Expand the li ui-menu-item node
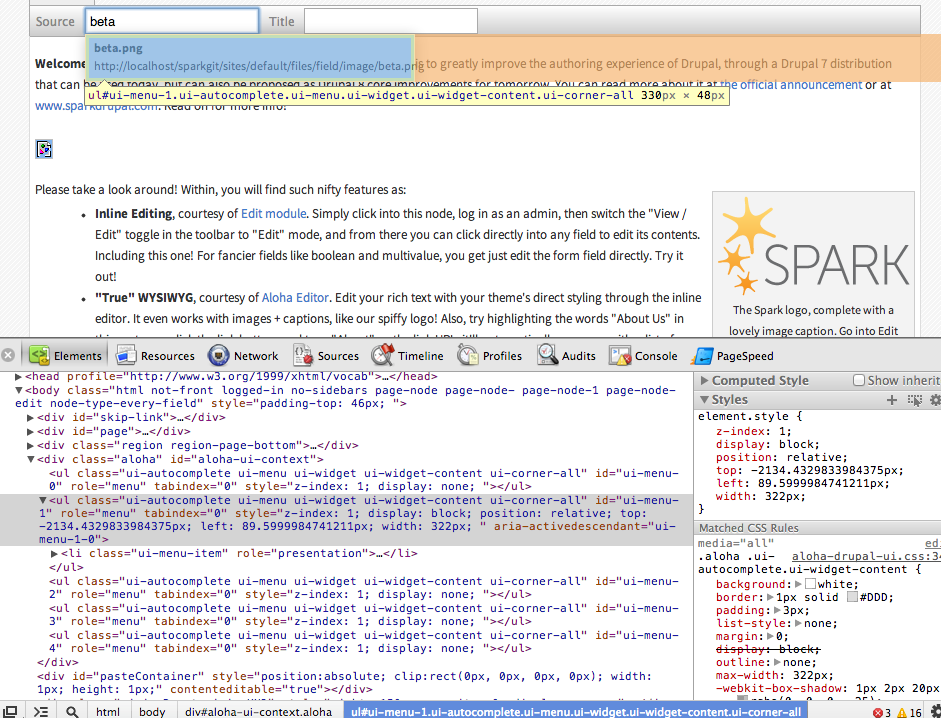Image resolution: width=941 pixels, height=718 pixels. 55,554
